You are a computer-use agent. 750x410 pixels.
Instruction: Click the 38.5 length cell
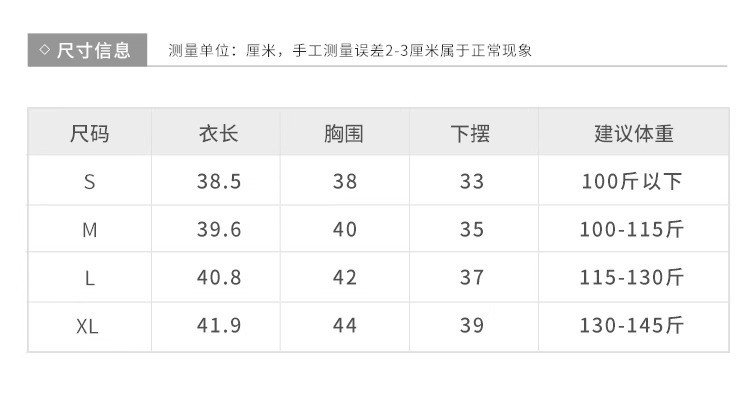click(218, 182)
